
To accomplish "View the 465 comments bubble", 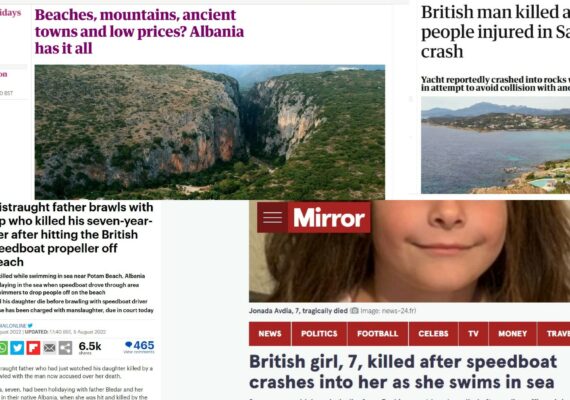I will 140,346.
